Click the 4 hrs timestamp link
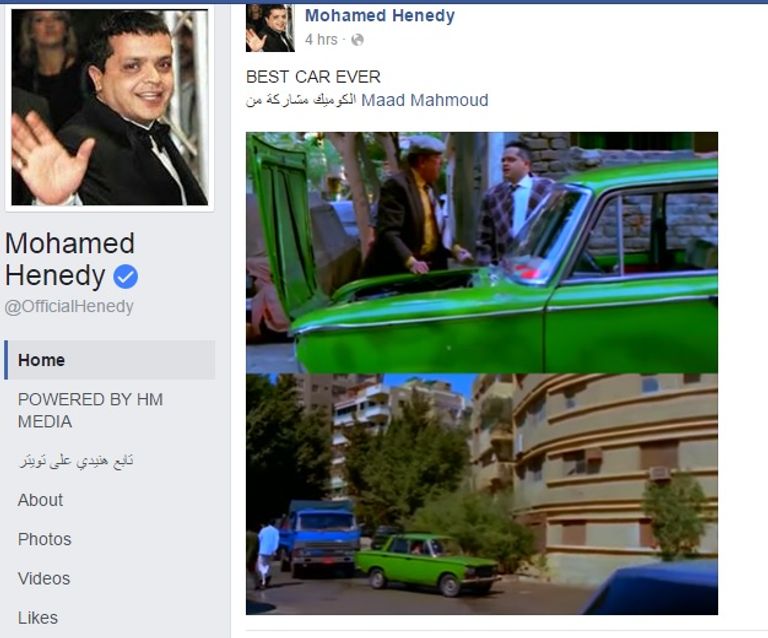This screenshot has width=768, height=638. pos(321,40)
